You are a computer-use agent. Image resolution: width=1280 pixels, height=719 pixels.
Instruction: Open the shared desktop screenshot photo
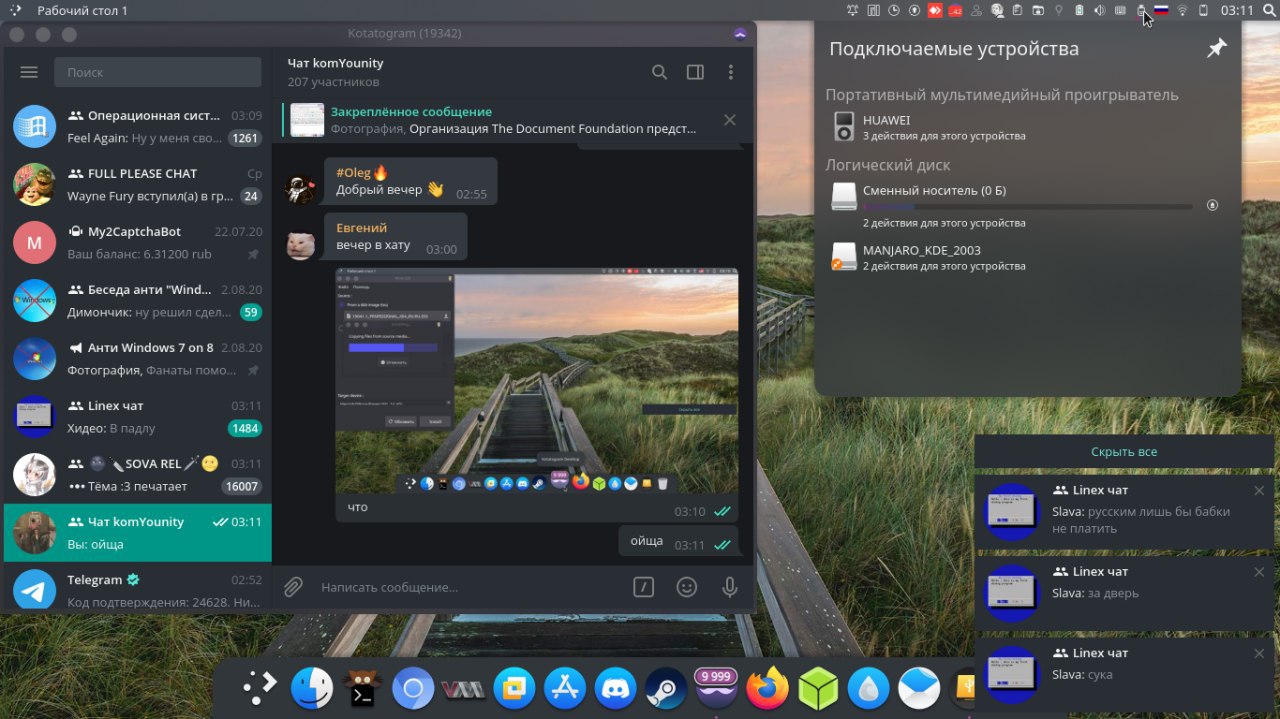(537, 381)
